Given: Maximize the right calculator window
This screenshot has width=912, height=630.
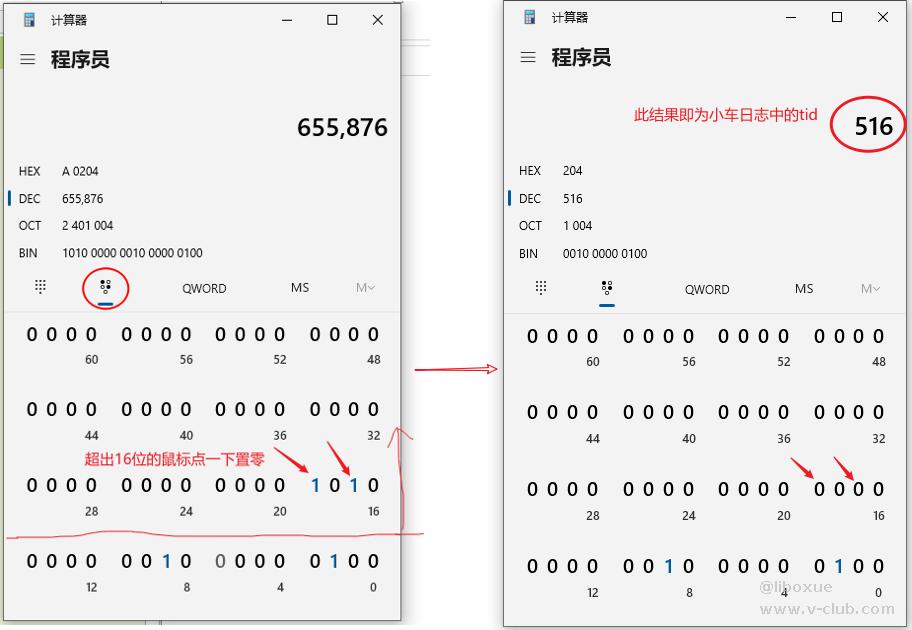Looking at the screenshot, I should pos(837,18).
